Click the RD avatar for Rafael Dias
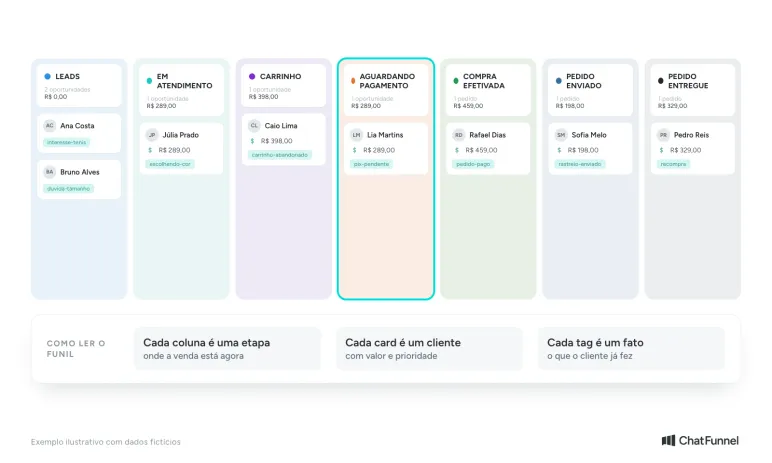This screenshot has width=772, height=463. coord(459,135)
